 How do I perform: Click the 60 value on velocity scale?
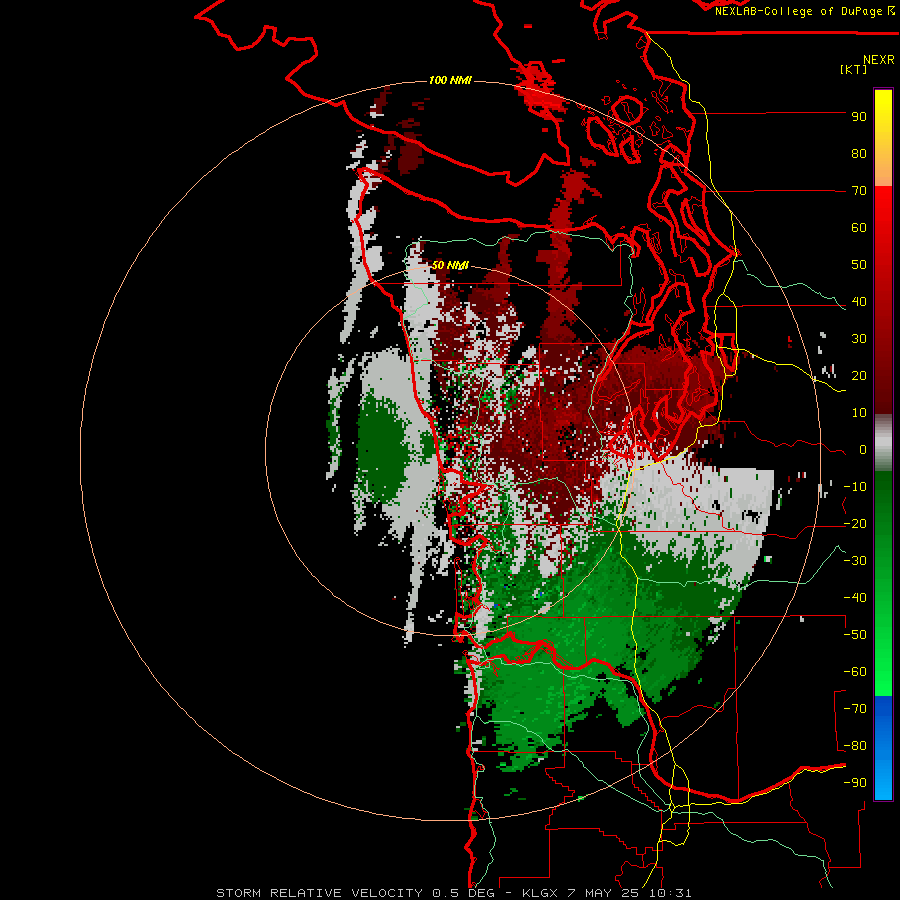pos(859,227)
